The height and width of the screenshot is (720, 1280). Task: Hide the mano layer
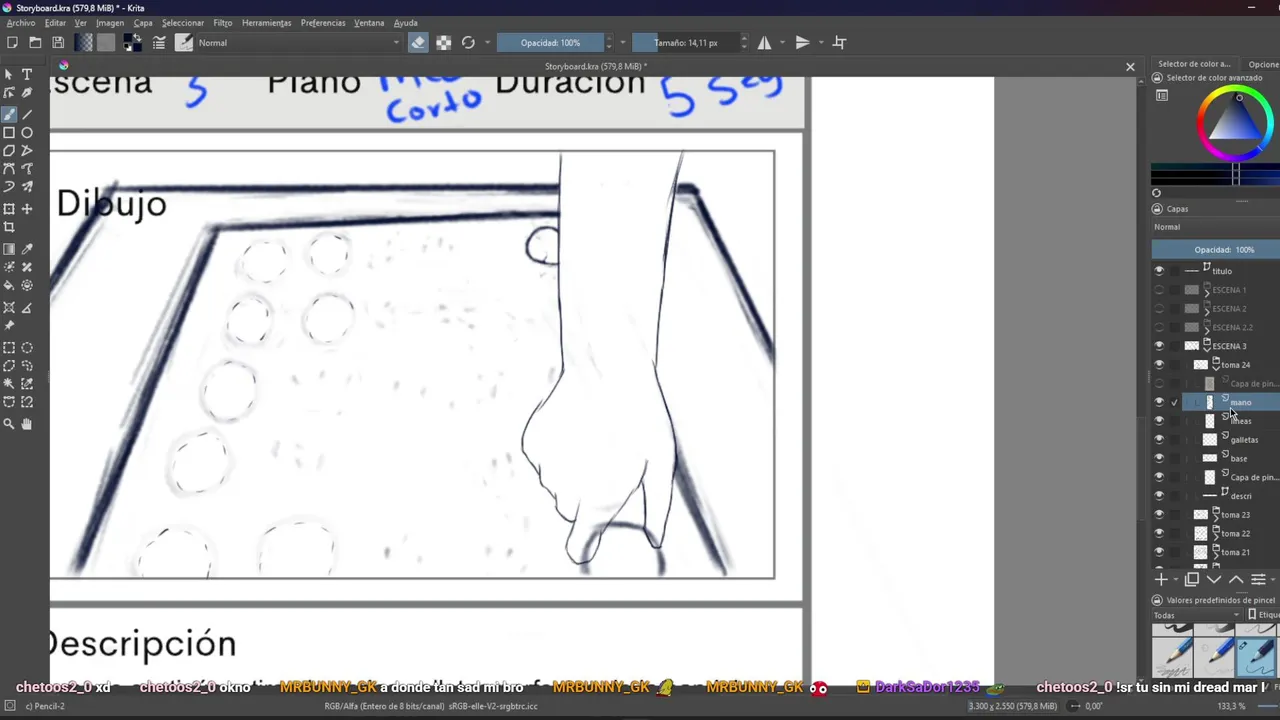tap(1159, 402)
